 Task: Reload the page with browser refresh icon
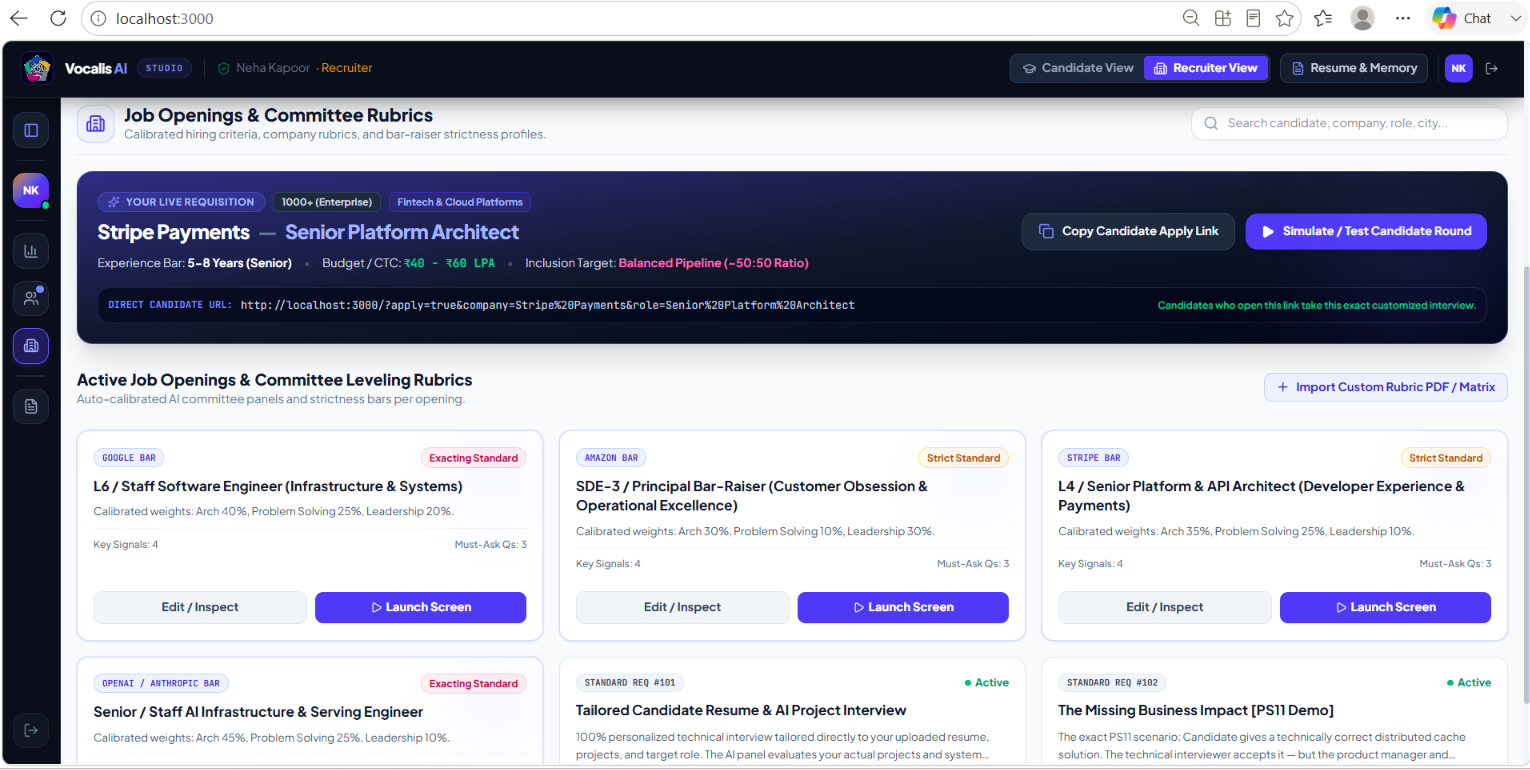click(x=58, y=18)
